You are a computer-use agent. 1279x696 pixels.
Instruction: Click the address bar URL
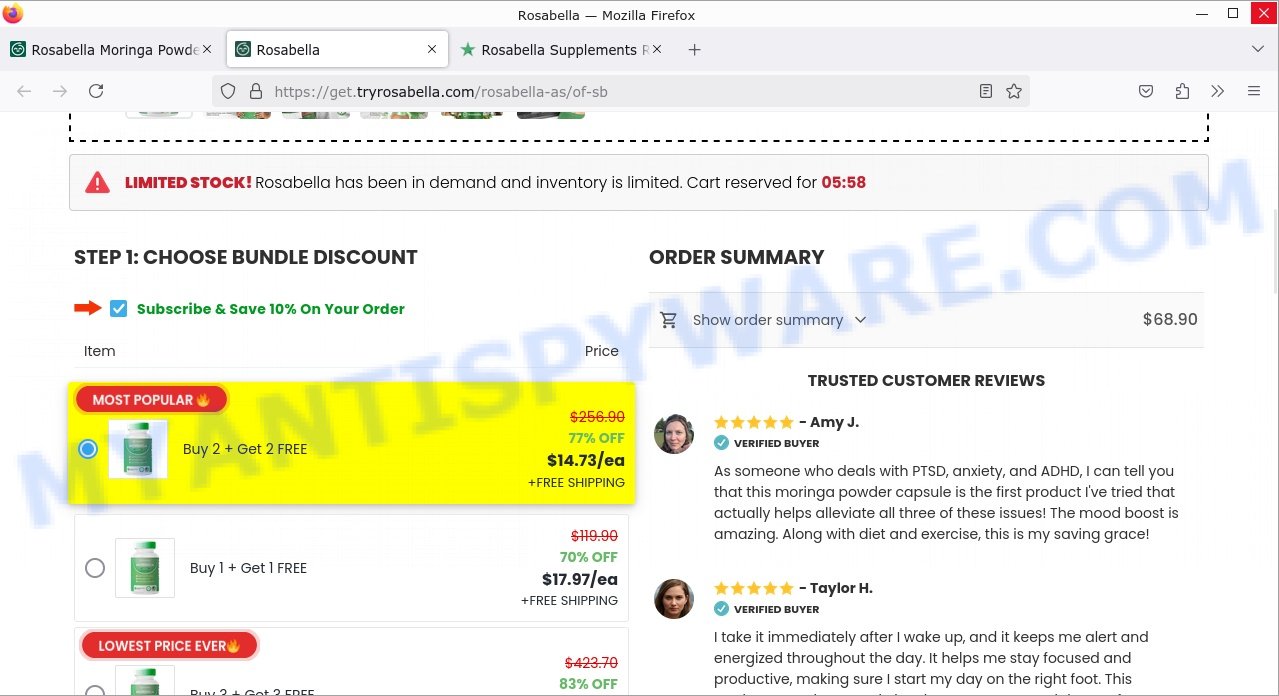[441, 91]
